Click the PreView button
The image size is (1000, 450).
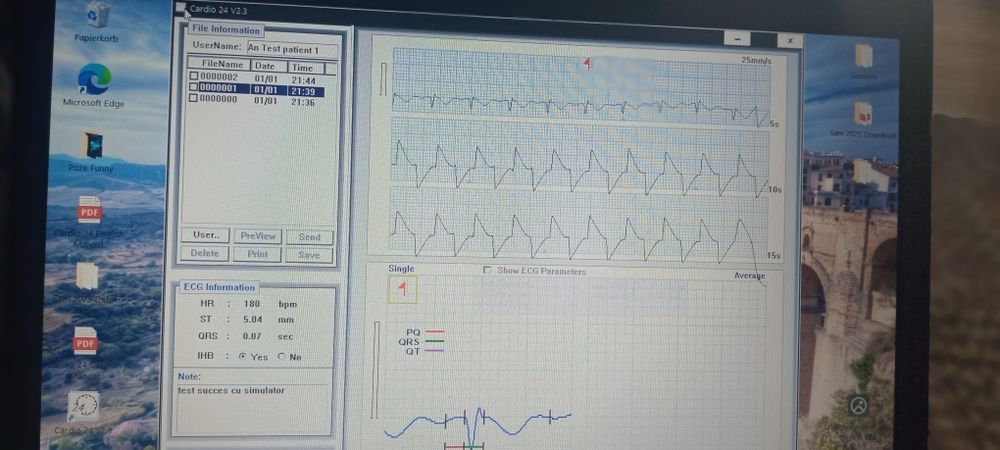pos(258,236)
